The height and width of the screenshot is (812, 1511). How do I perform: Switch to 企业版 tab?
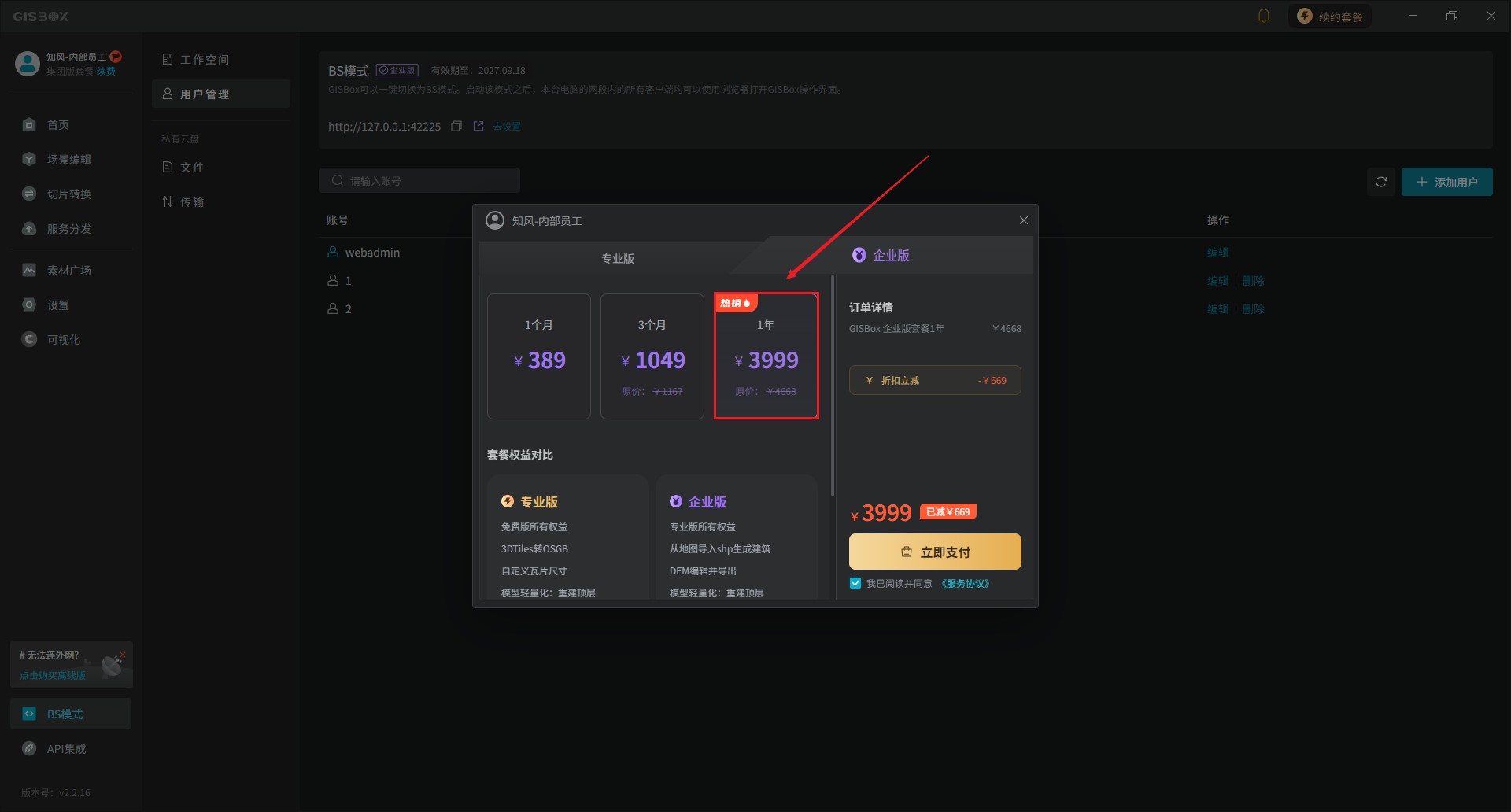(881, 256)
